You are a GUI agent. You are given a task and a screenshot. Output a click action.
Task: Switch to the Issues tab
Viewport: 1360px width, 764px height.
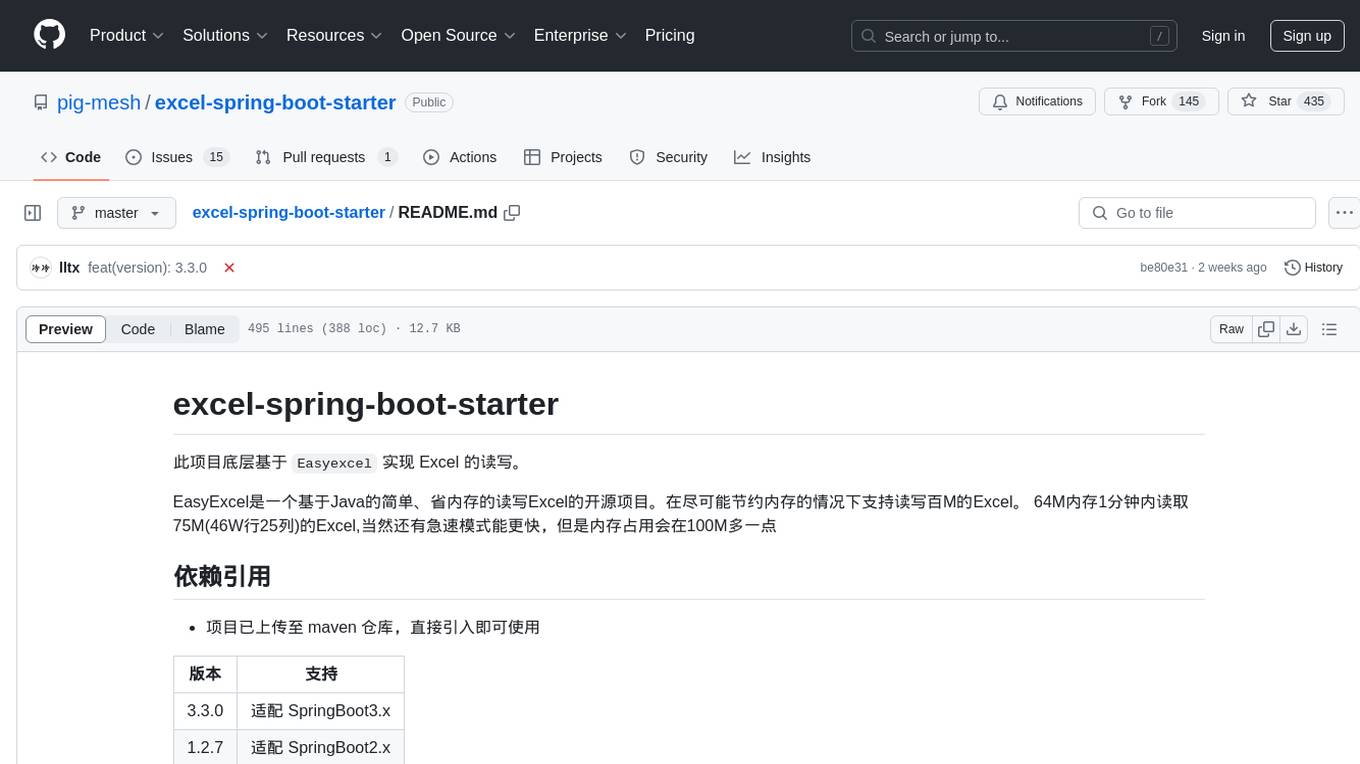pos(177,157)
